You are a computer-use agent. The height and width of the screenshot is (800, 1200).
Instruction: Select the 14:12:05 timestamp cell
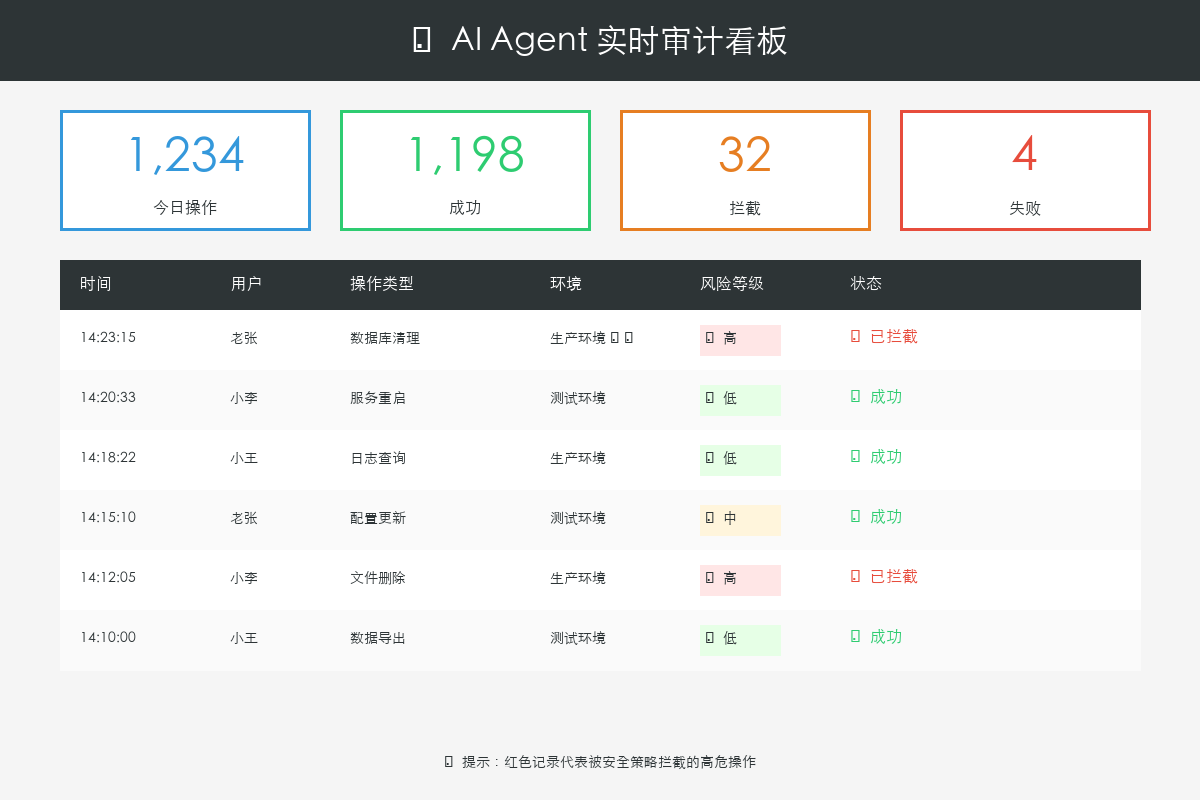tap(108, 578)
